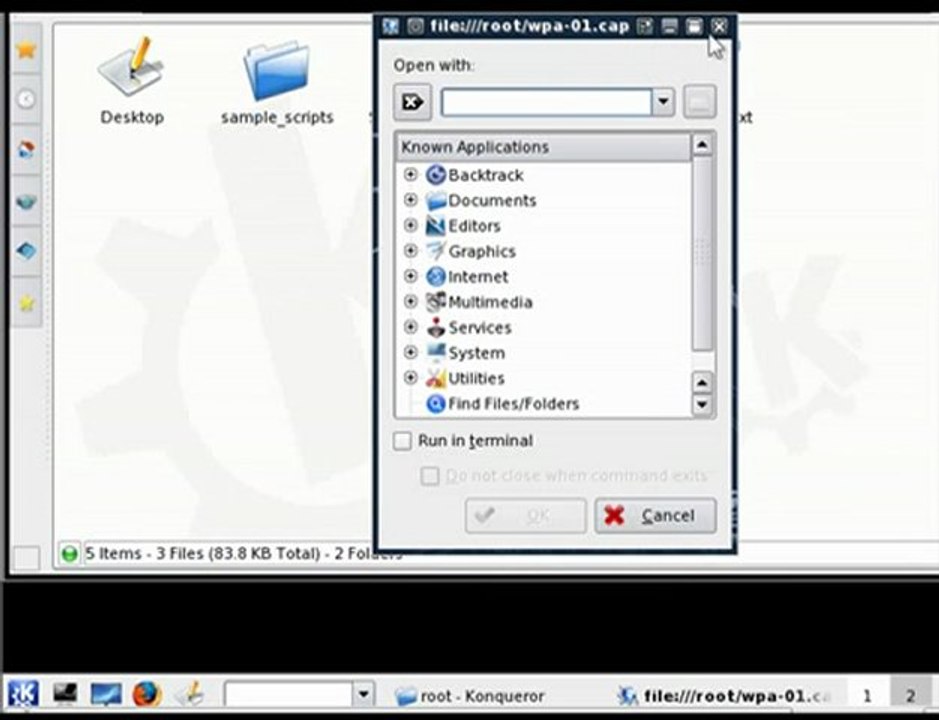Open the sample_scripts folder icon
This screenshot has width=939, height=720.
coord(276,69)
